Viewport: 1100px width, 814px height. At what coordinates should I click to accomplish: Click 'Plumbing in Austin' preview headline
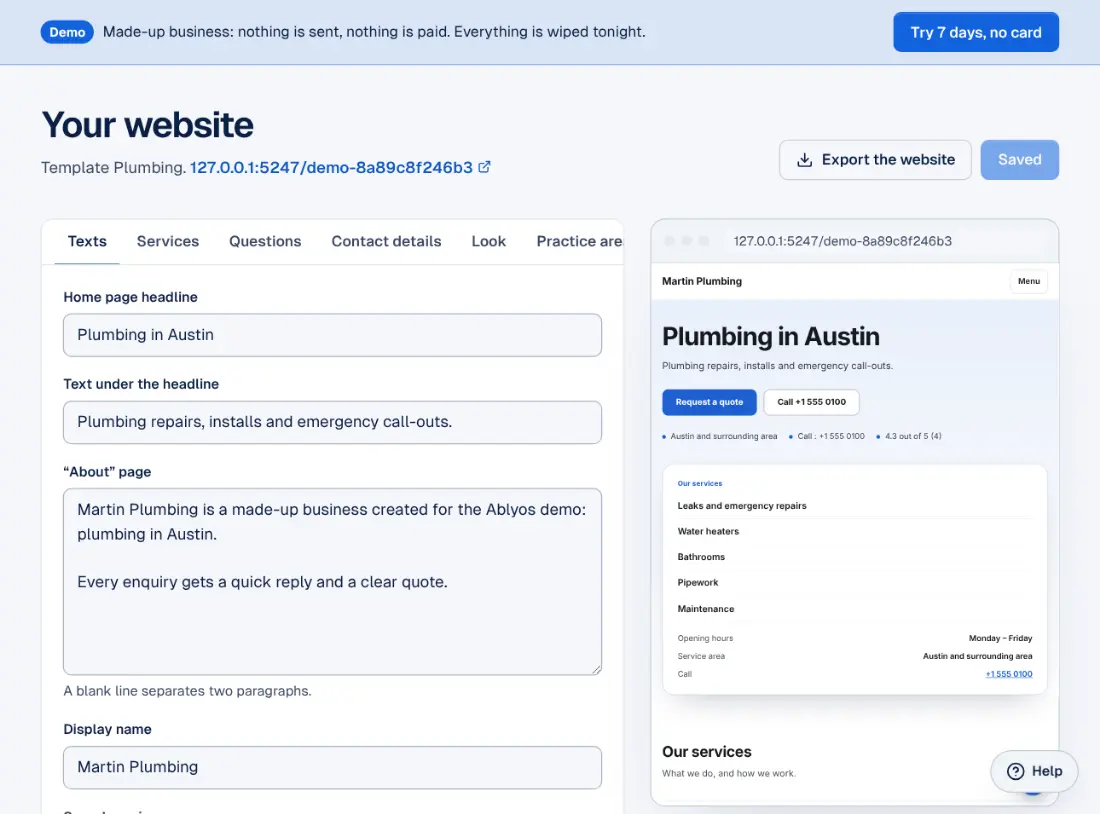[x=770, y=337]
